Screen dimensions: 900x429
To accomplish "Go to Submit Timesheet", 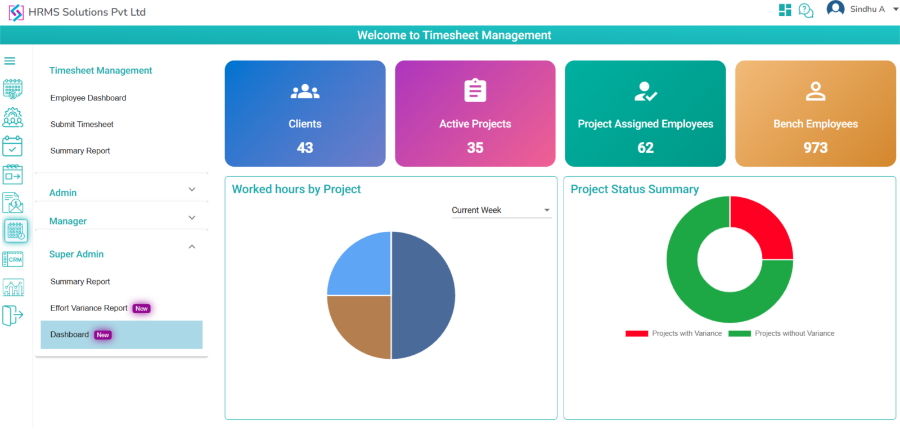I will click(82, 124).
